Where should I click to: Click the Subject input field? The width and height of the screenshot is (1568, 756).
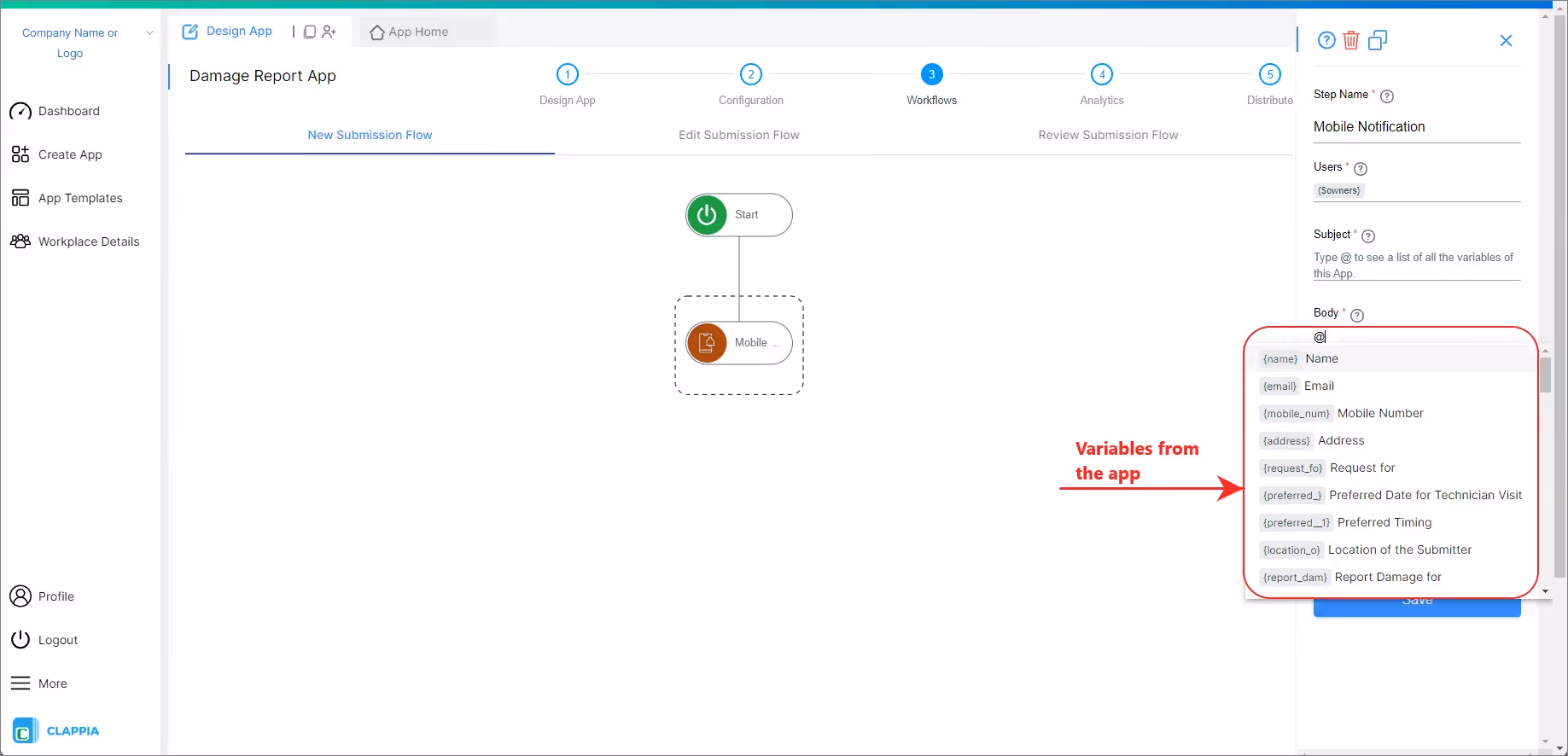(x=1417, y=265)
